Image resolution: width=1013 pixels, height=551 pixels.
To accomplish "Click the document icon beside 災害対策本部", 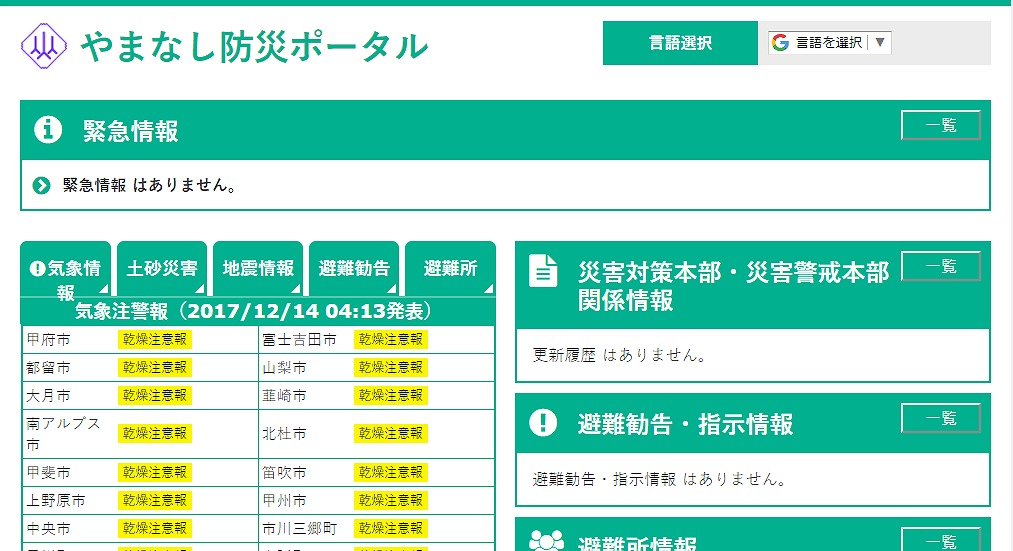I will (x=543, y=271).
